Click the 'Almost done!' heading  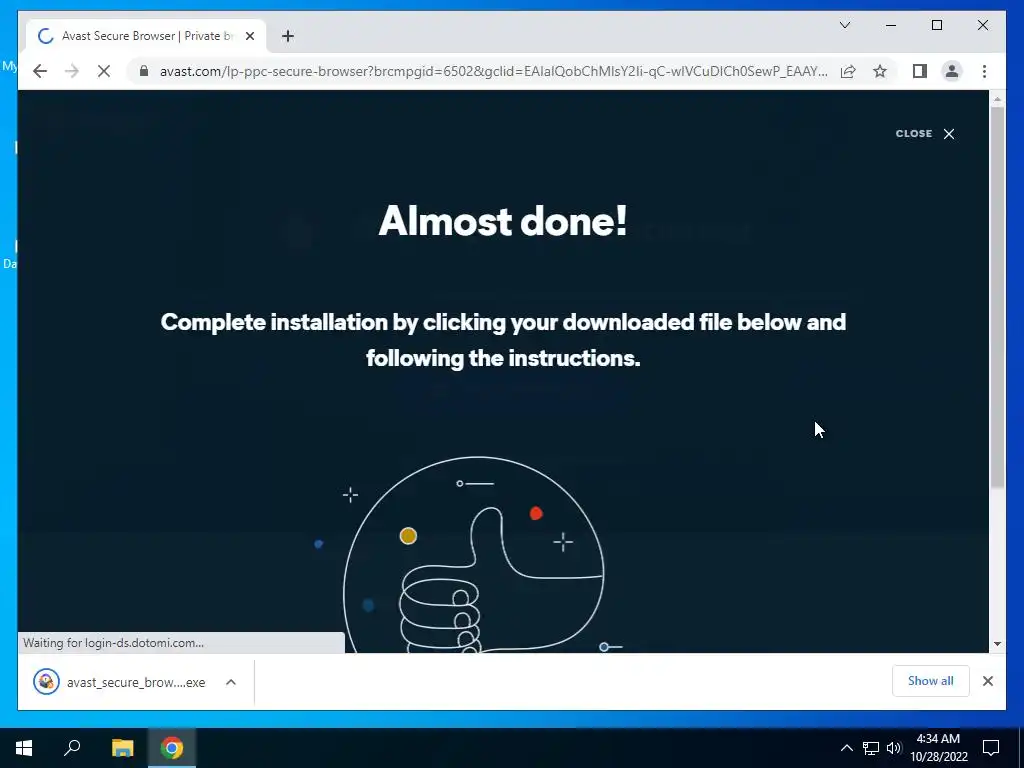503,221
